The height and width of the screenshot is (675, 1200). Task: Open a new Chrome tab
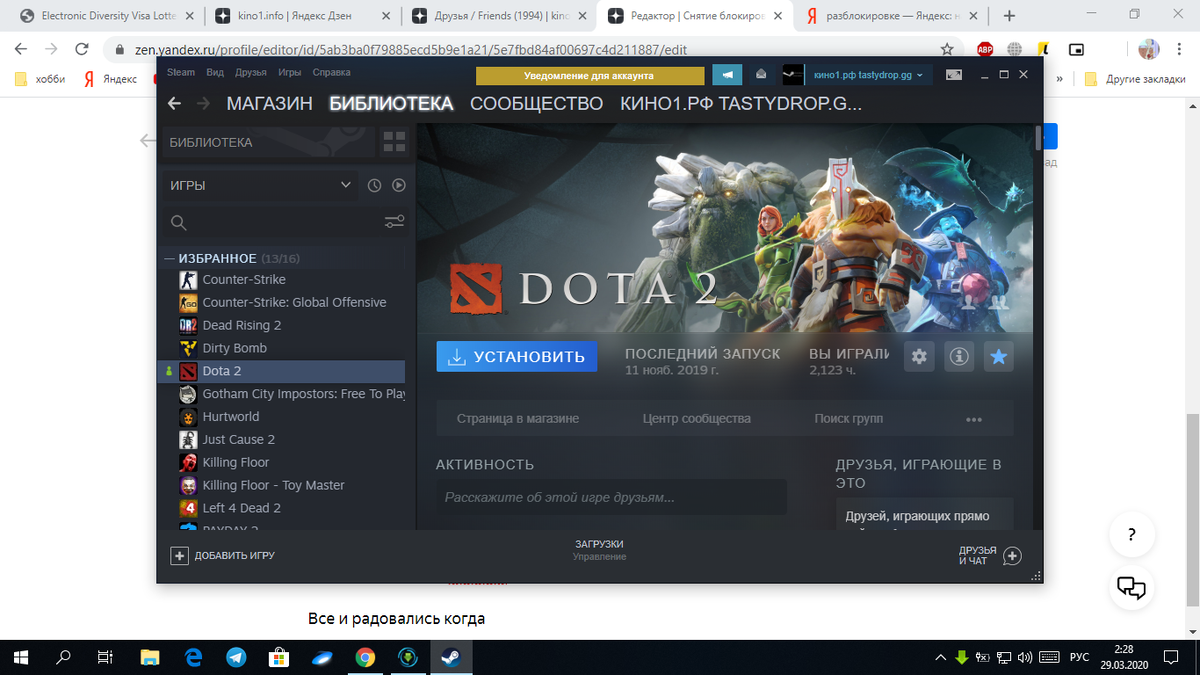(1010, 16)
